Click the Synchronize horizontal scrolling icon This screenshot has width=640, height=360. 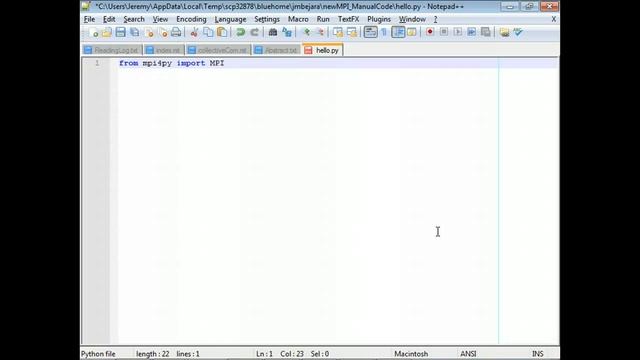[351, 32]
